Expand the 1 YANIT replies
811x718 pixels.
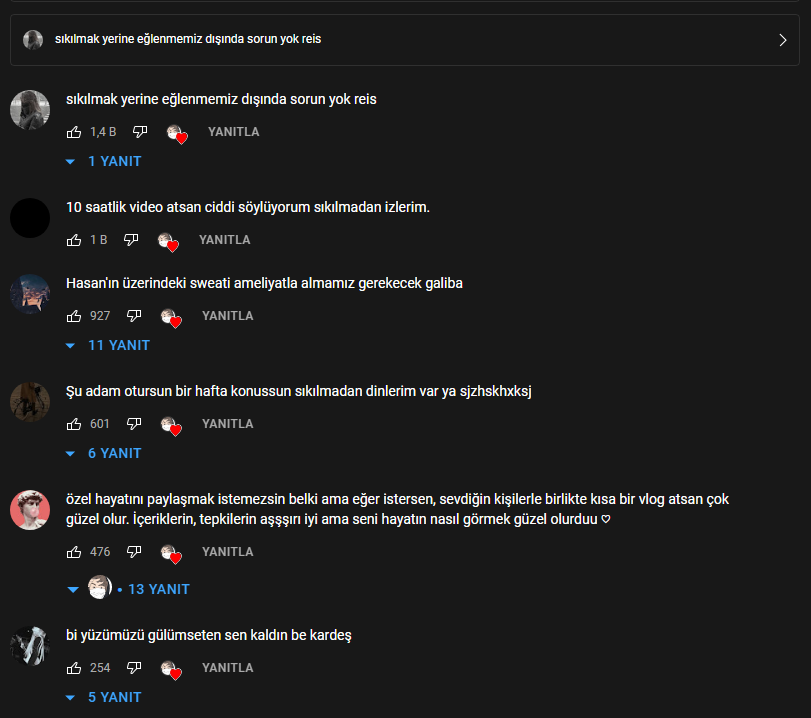tap(103, 161)
